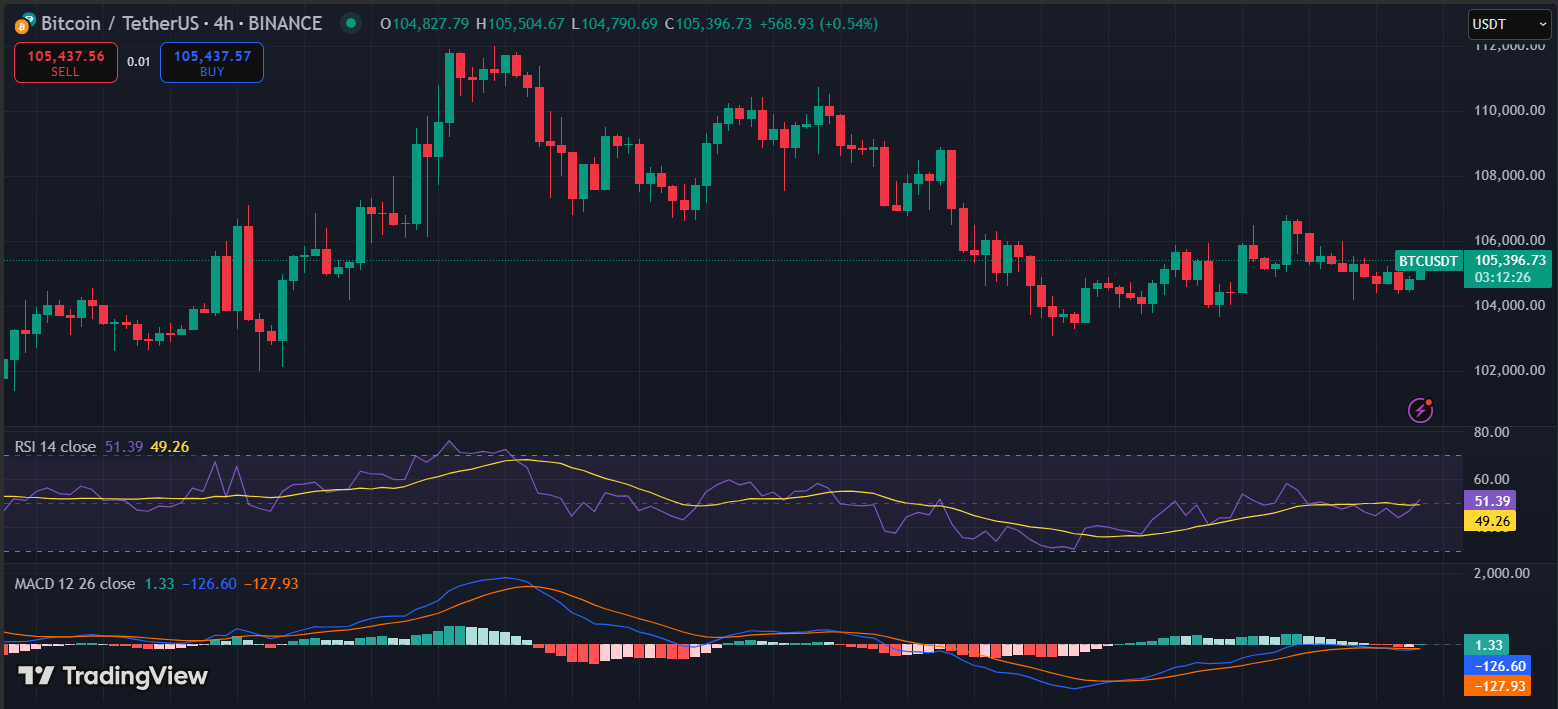Click the open value O104,827.79
1558x709 pixels.
pos(426,22)
